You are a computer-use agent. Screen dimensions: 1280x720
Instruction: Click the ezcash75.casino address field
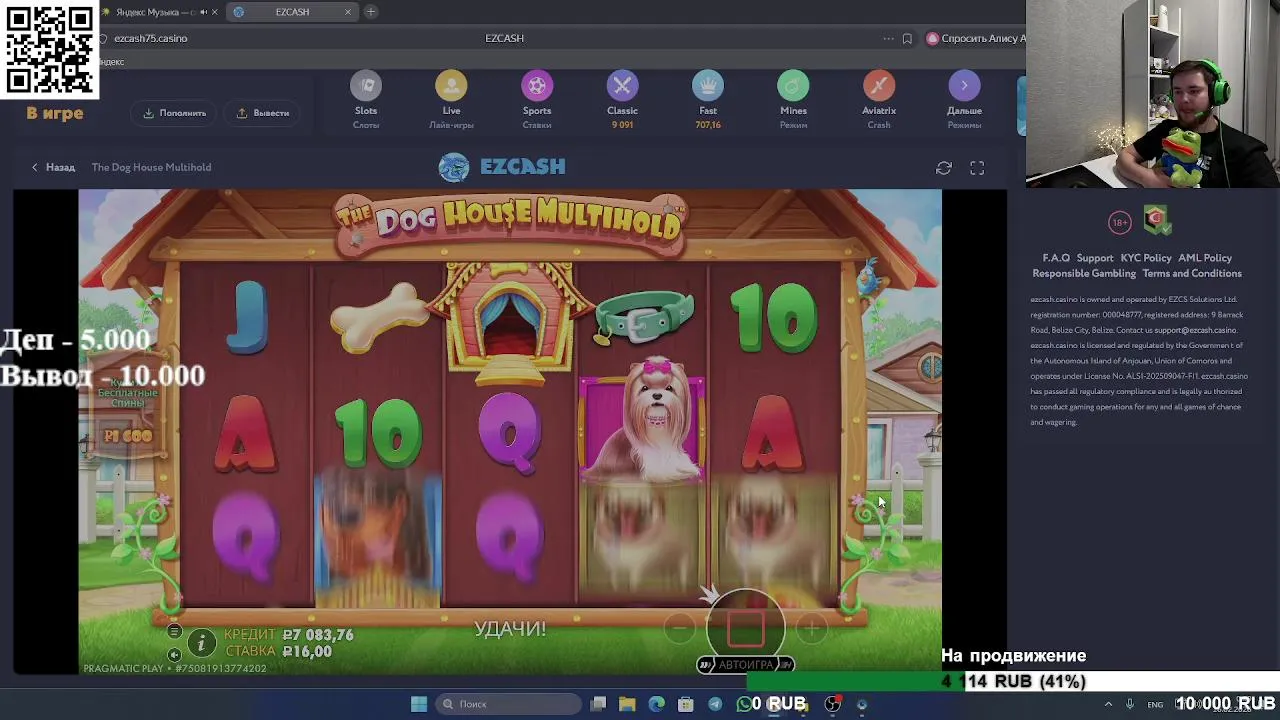pyautogui.click(x=150, y=38)
